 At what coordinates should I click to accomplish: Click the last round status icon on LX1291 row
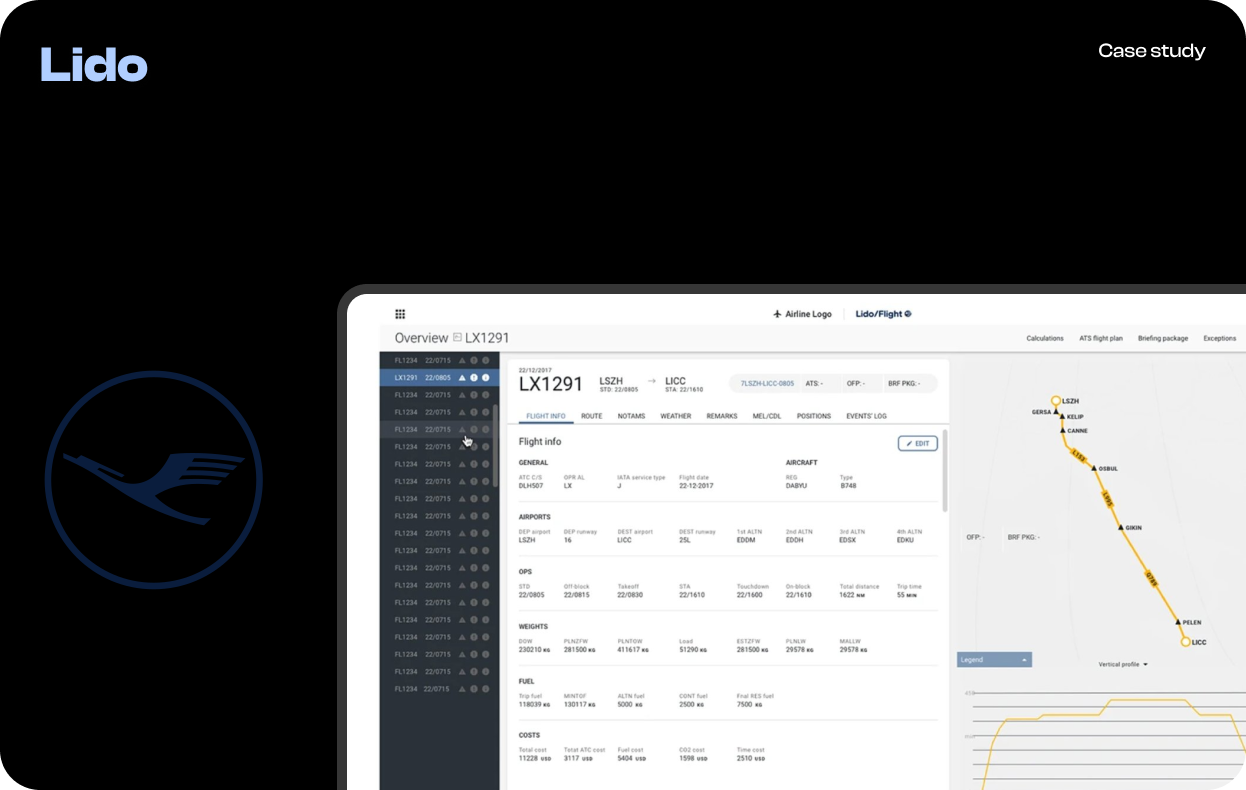486,378
